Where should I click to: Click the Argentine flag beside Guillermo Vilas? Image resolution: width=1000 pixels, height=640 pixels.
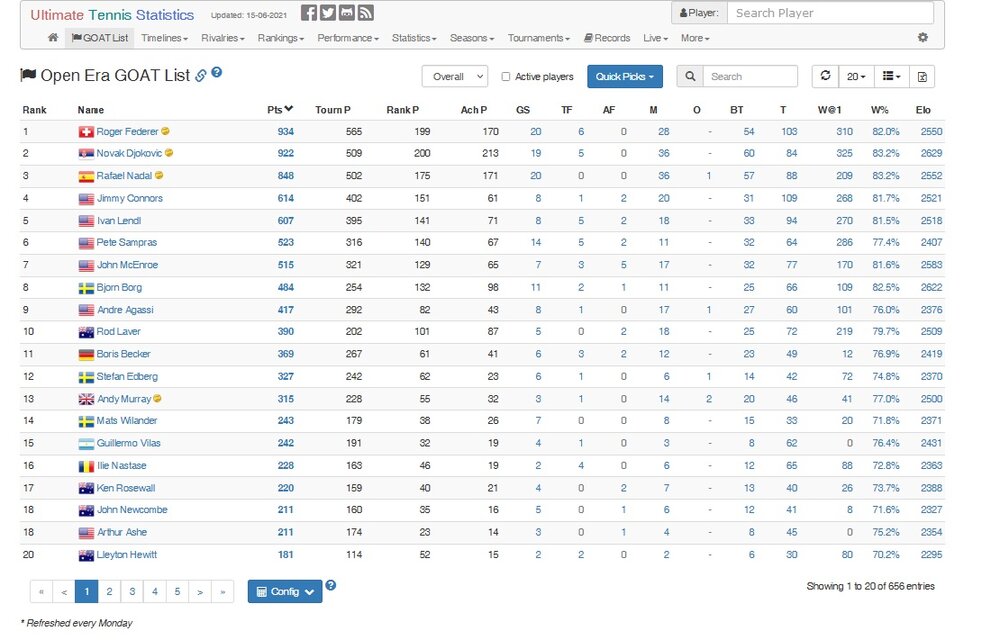click(86, 444)
